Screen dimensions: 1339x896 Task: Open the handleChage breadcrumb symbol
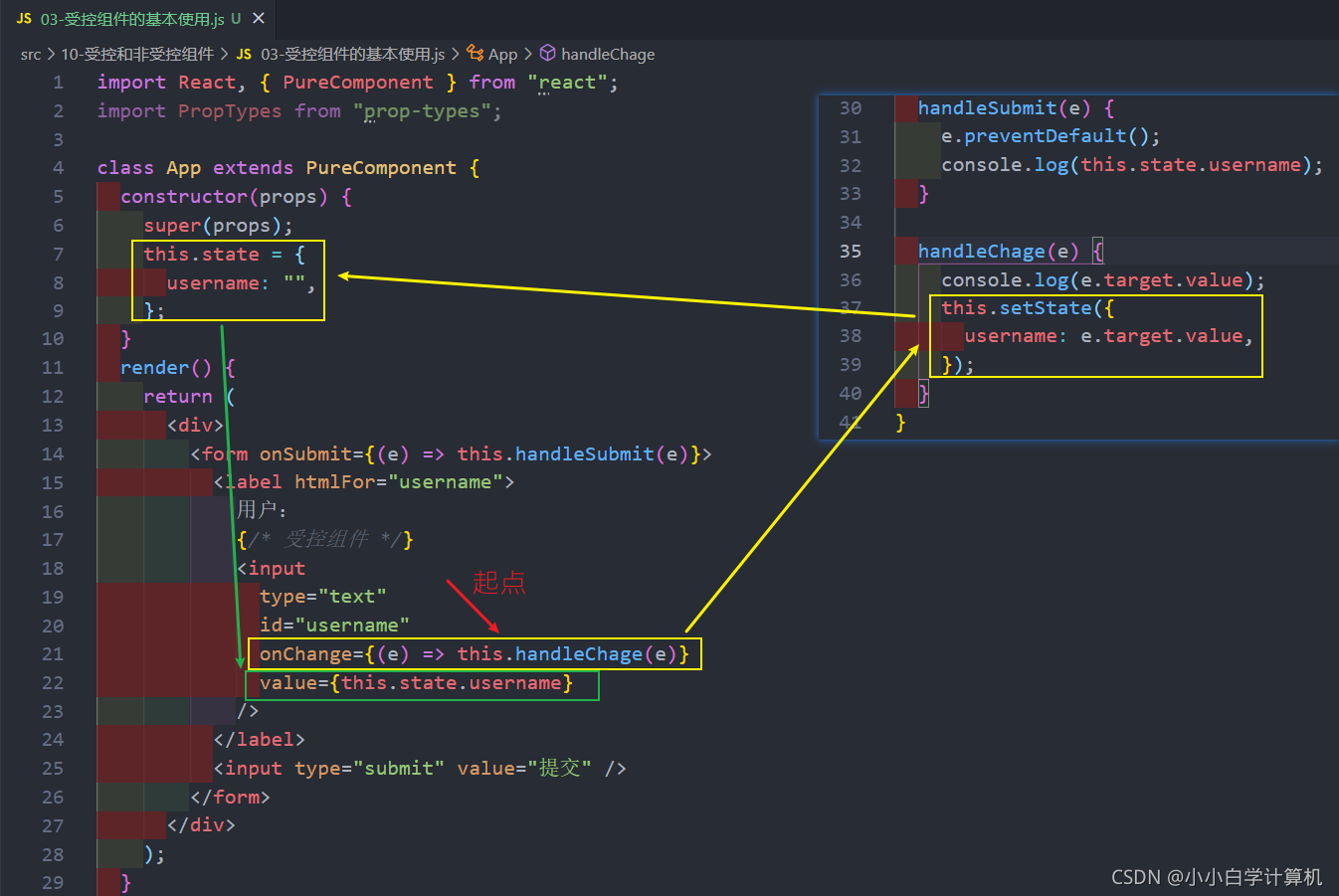click(608, 54)
